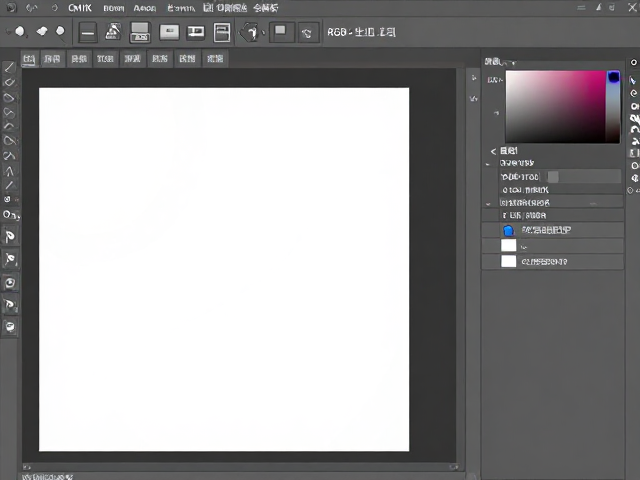Click the spiral icon below the cursor arrow on far right
Screen dimensions: 640x480
(633, 93)
